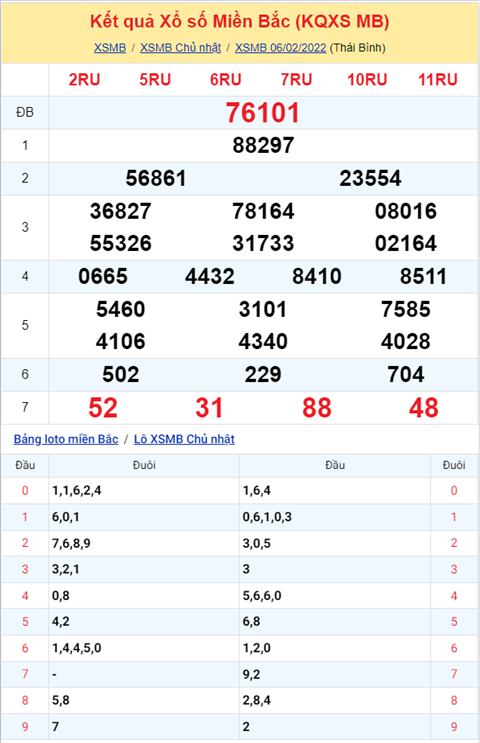480x743 pixels.
Task: Open the XSMB 06/02/2022 link
Action: point(281,48)
